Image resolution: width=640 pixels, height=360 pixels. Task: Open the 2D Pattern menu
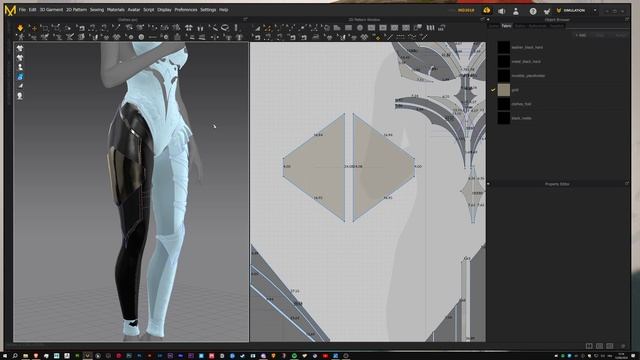click(x=76, y=10)
